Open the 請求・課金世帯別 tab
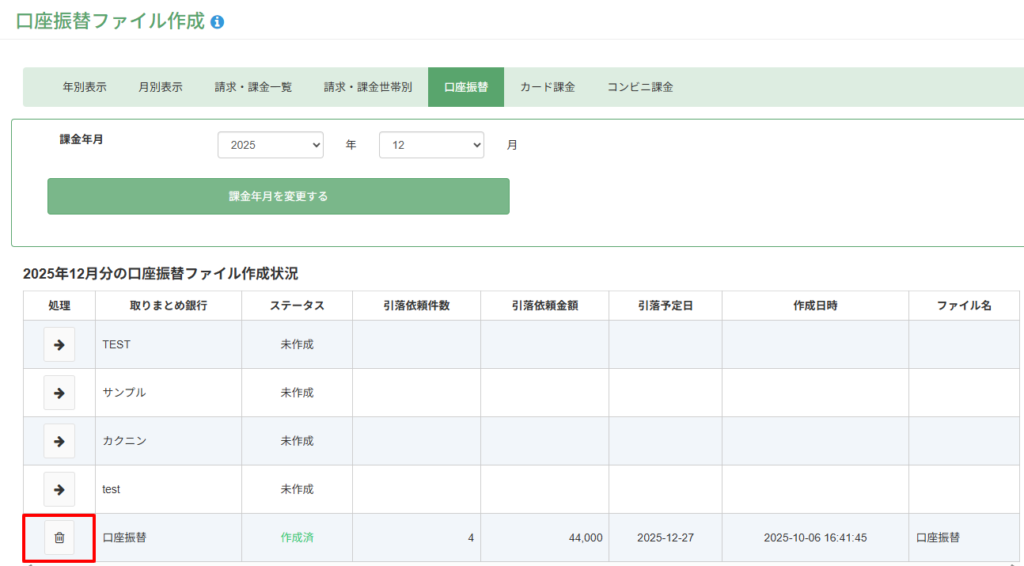This screenshot has height=566, width=1024. click(x=367, y=87)
